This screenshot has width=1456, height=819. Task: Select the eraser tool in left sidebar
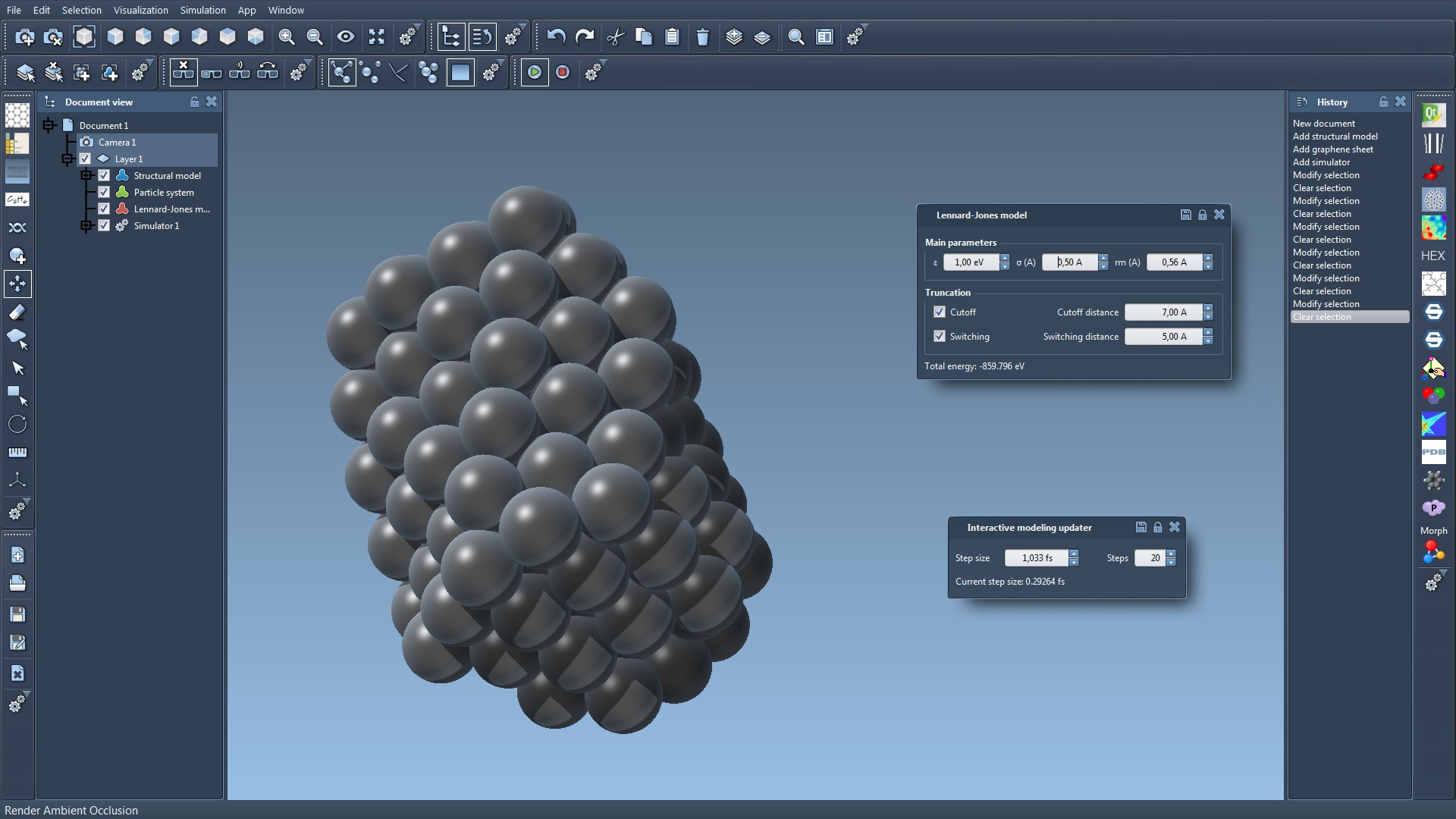click(17, 312)
